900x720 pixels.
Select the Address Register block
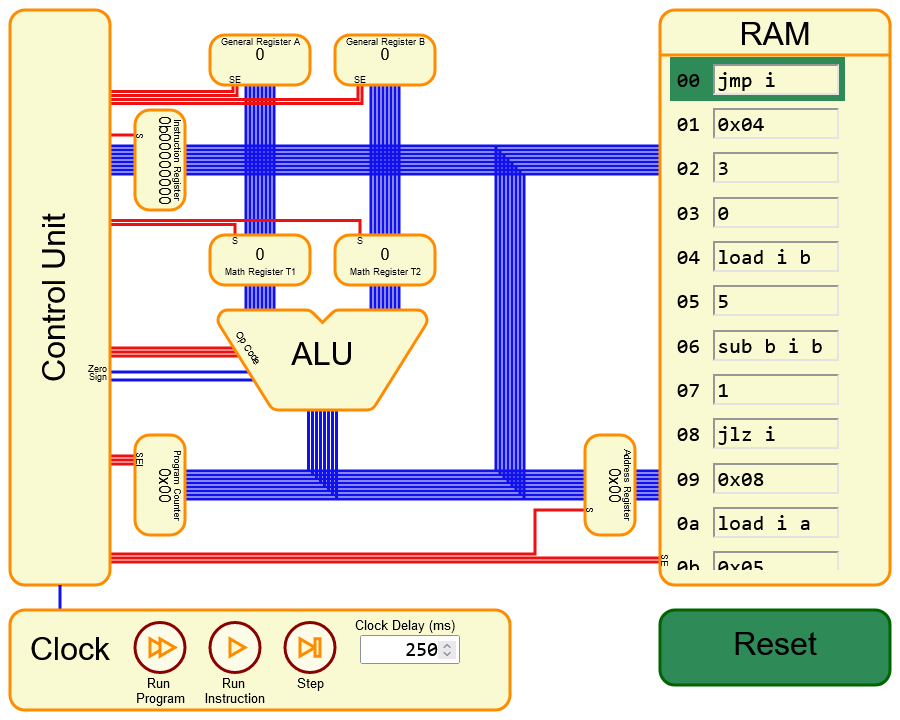[x=610, y=485]
